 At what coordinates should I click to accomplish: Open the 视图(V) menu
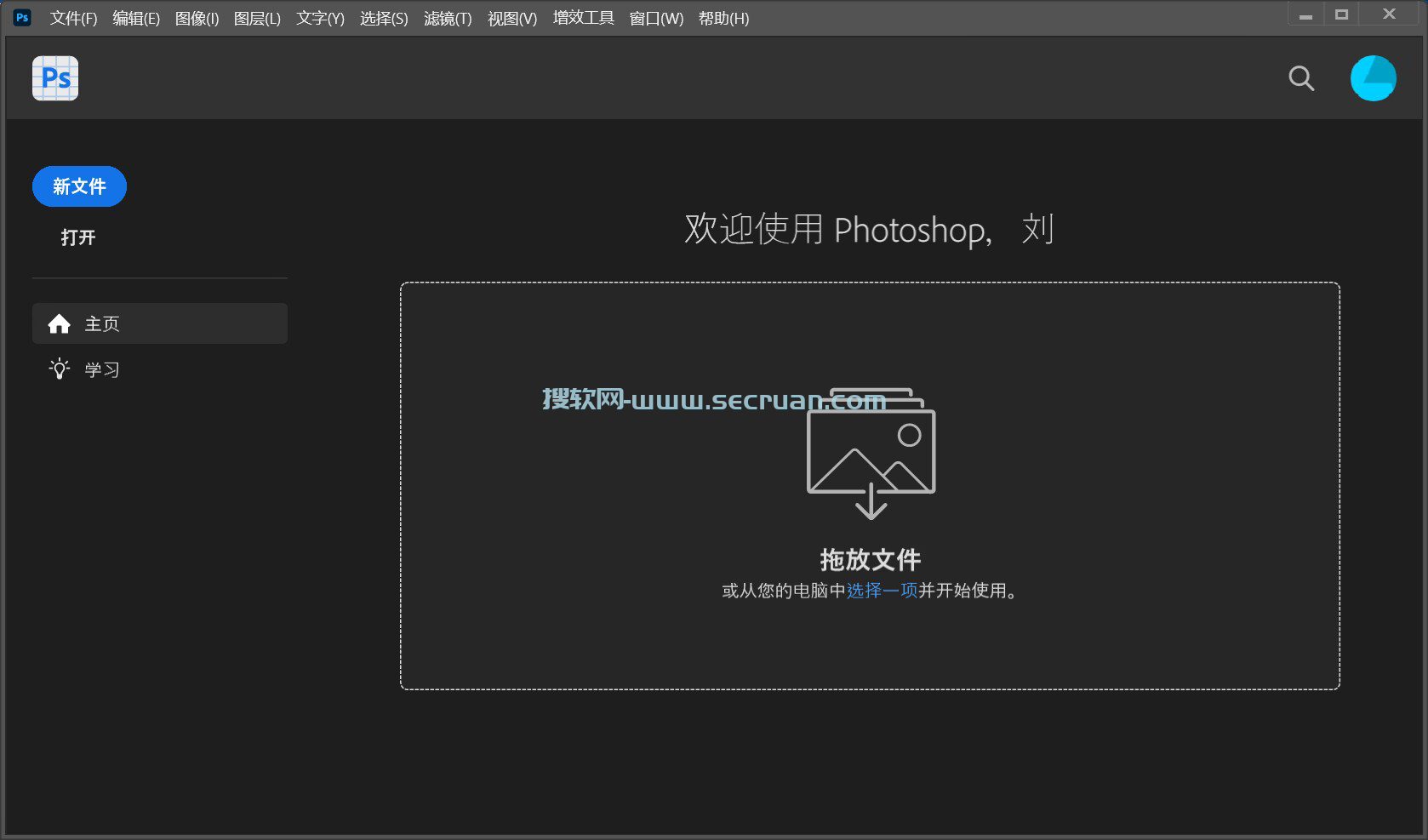click(x=512, y=18)
